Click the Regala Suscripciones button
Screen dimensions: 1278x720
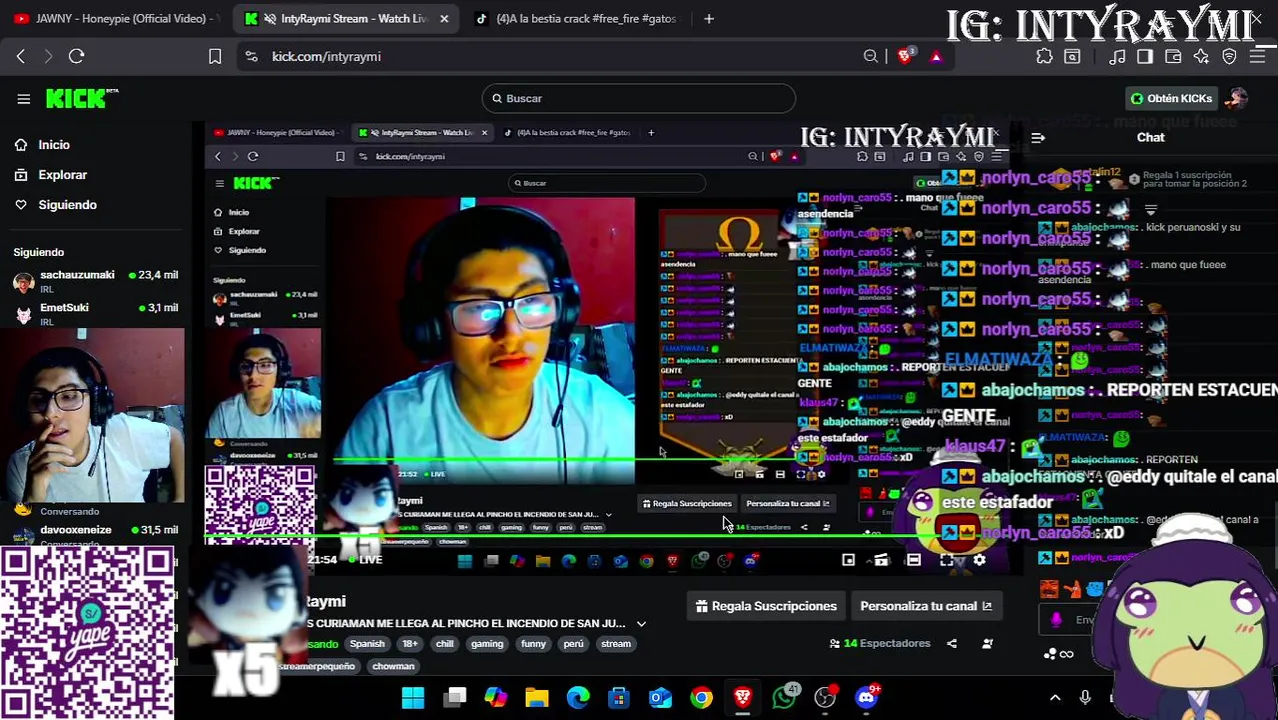tap(766, 606)
